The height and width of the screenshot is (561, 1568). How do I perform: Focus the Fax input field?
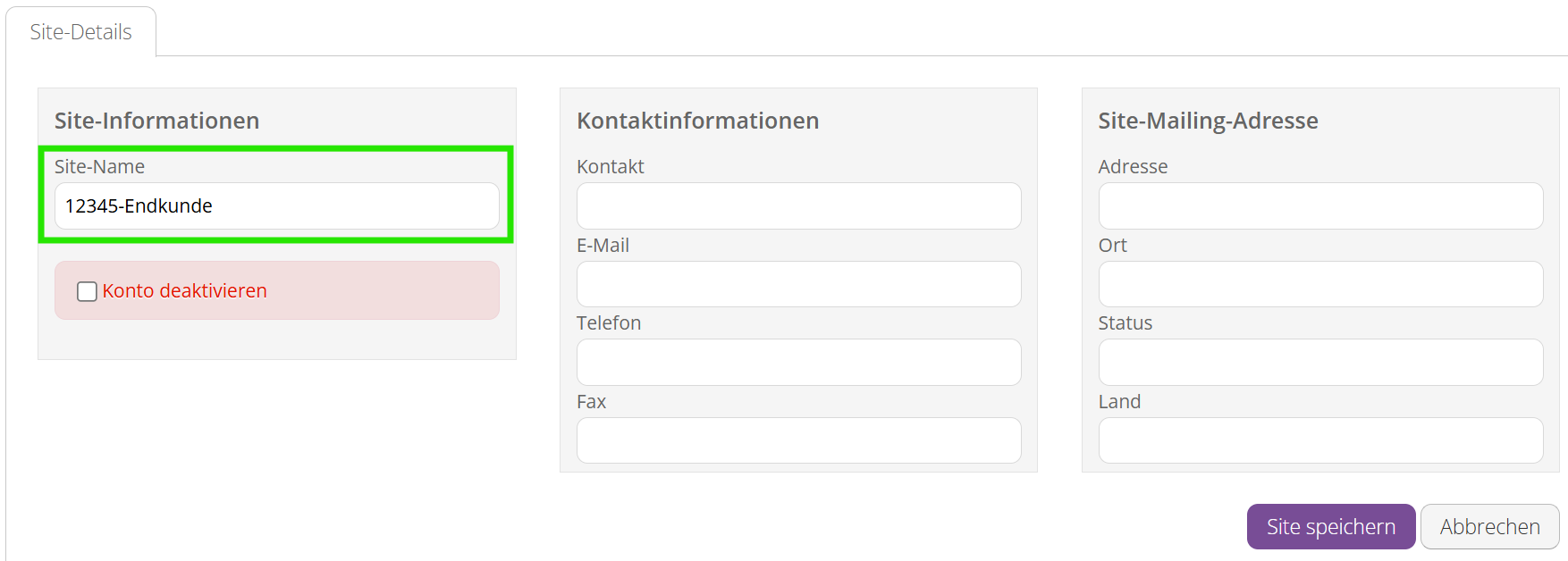(x=798, y=440)
